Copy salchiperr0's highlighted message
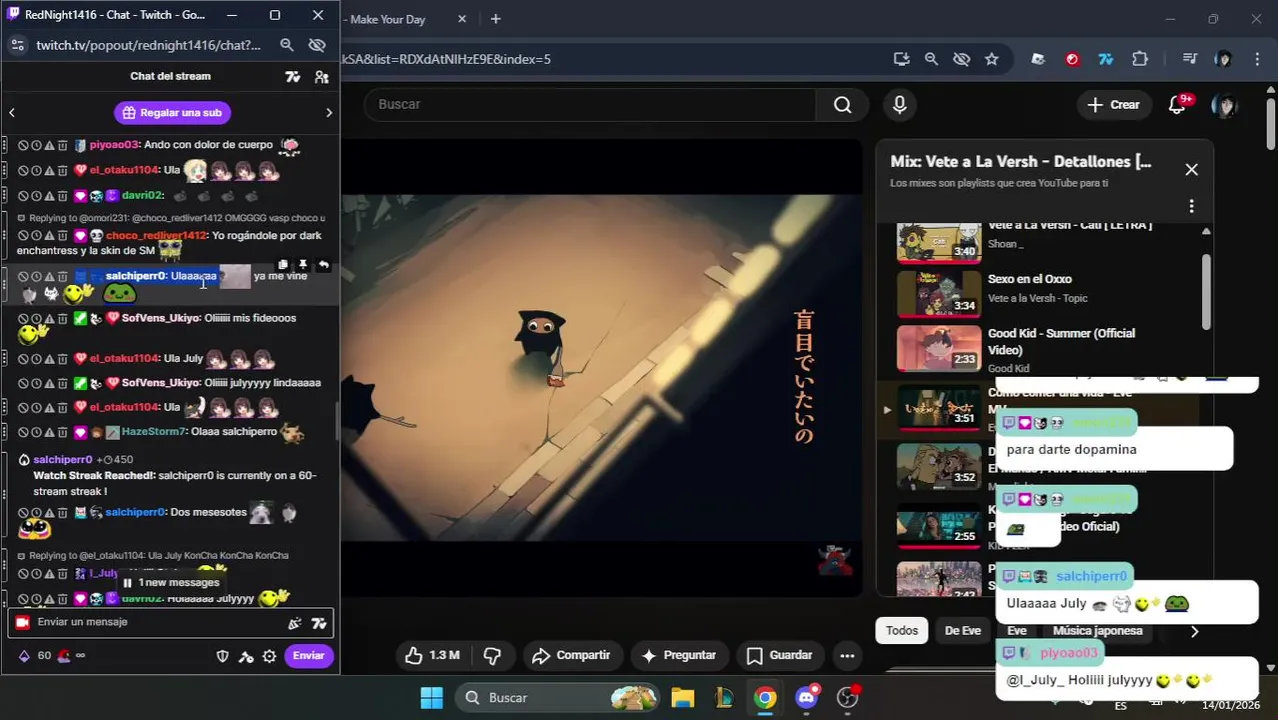The height and width of the screenshot is (720, 1278). click(283, 265)
